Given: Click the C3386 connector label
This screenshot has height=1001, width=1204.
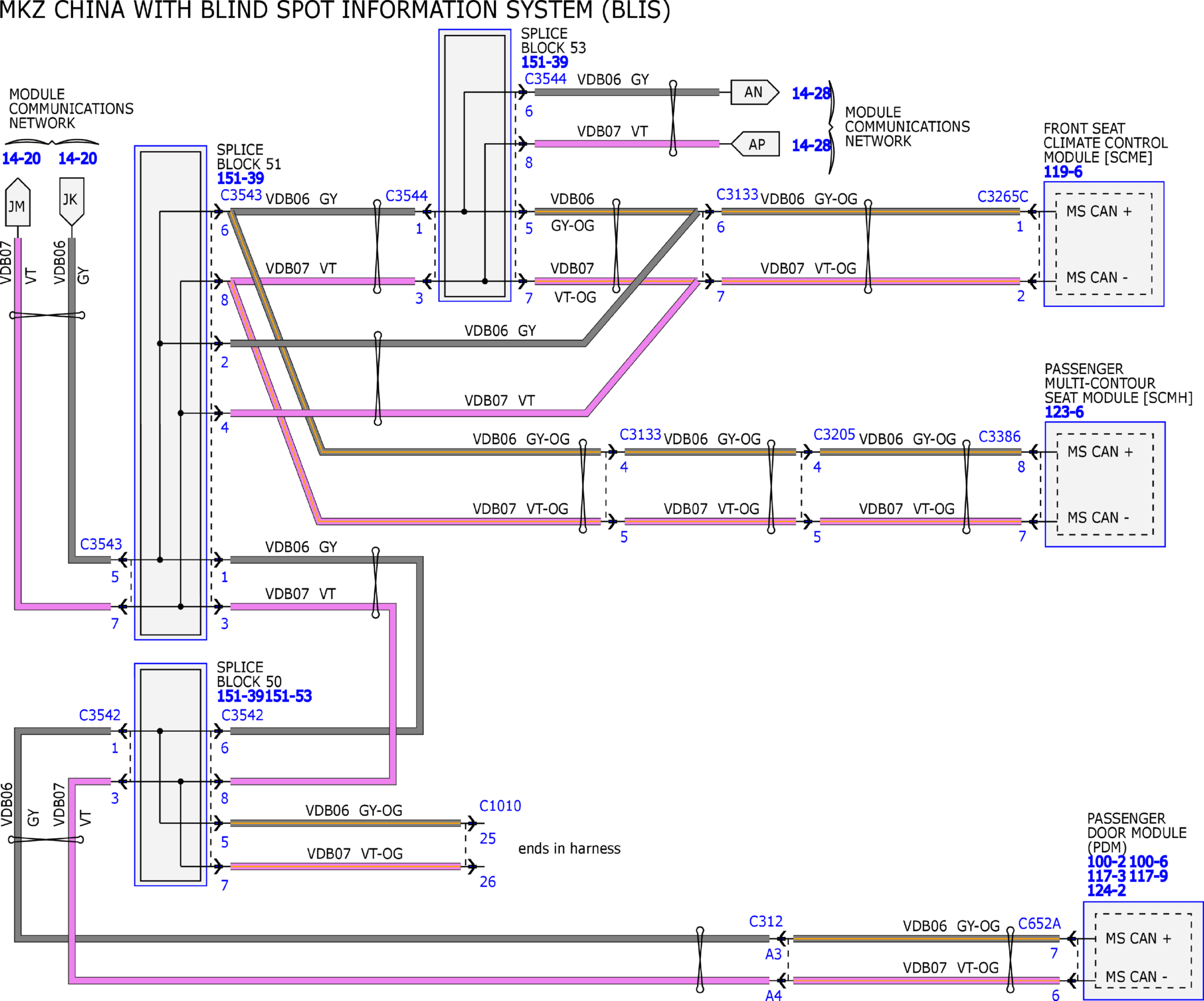Looking at the screenshot, I should [x=999, y=437].
